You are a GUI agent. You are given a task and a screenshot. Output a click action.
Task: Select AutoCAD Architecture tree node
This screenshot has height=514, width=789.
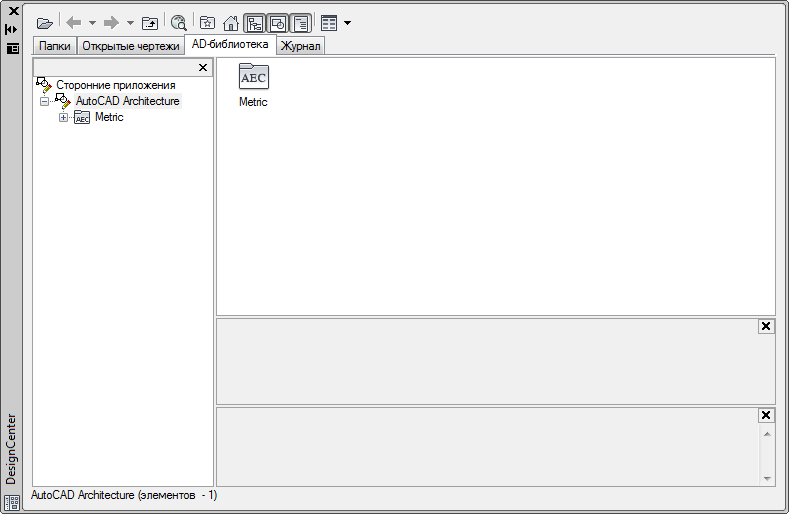point(128,101)
